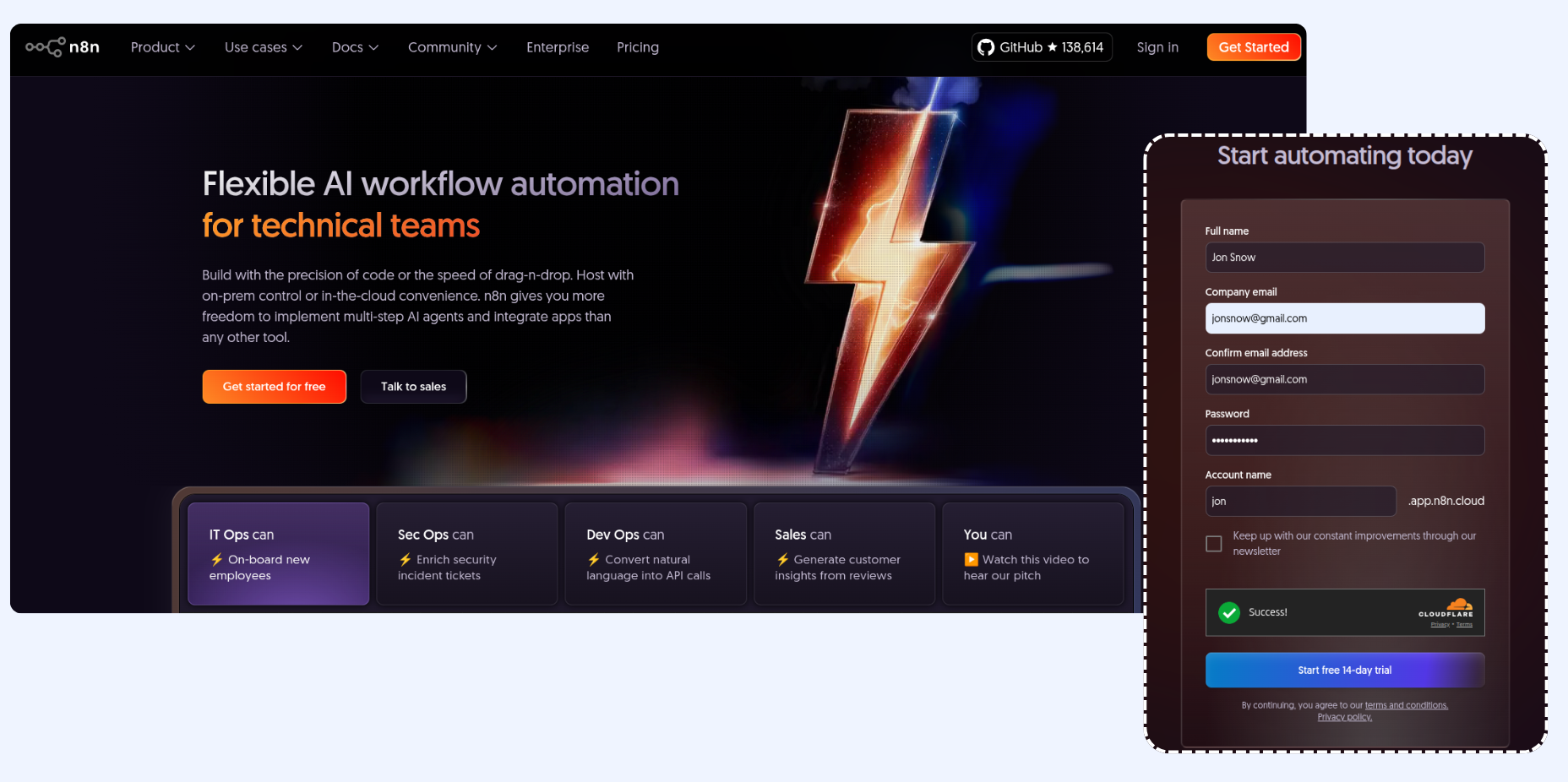Focus the Confirm email address field
Viewport: 1568px width, 782px height.
click(x=1345, y=379)
